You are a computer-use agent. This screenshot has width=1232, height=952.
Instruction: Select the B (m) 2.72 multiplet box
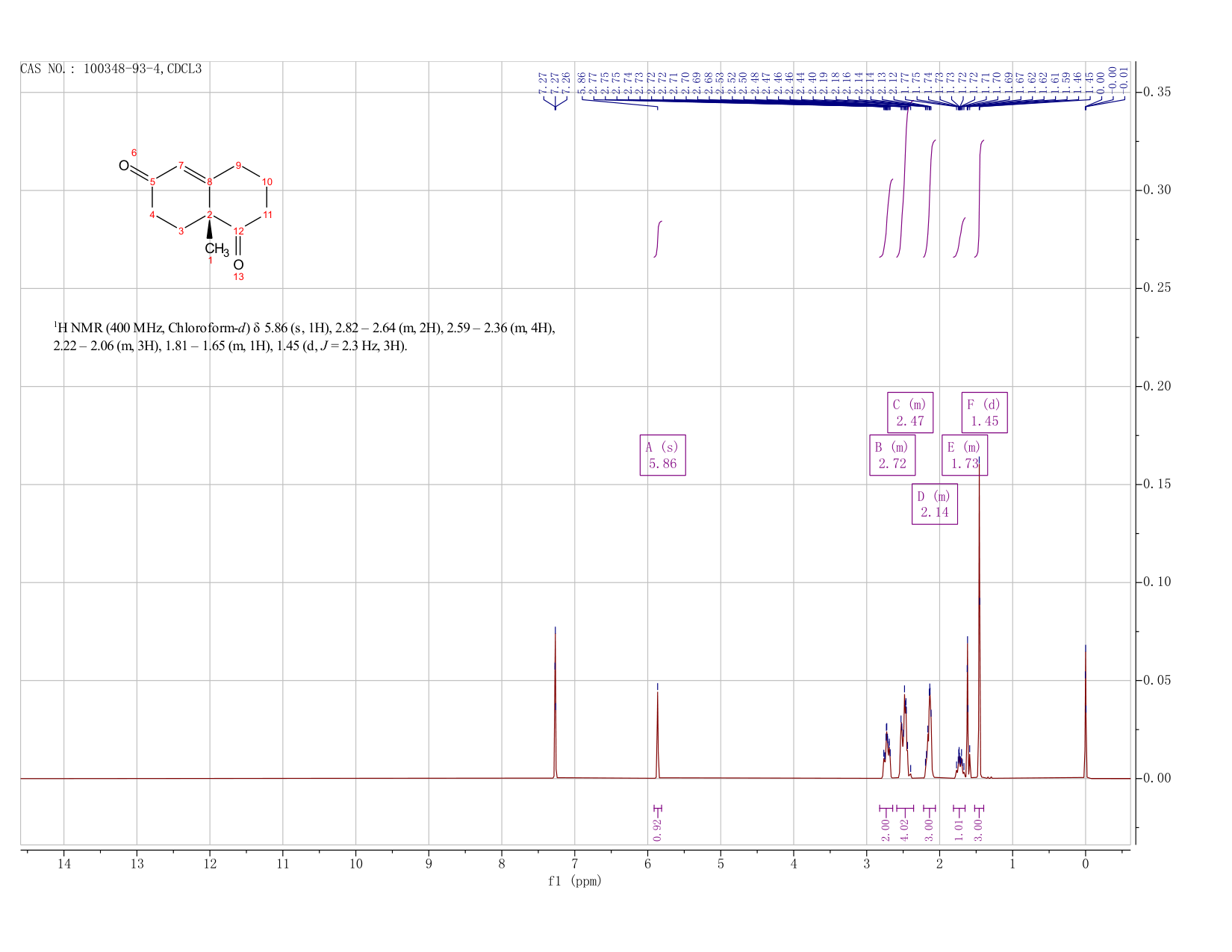(892, 455)
